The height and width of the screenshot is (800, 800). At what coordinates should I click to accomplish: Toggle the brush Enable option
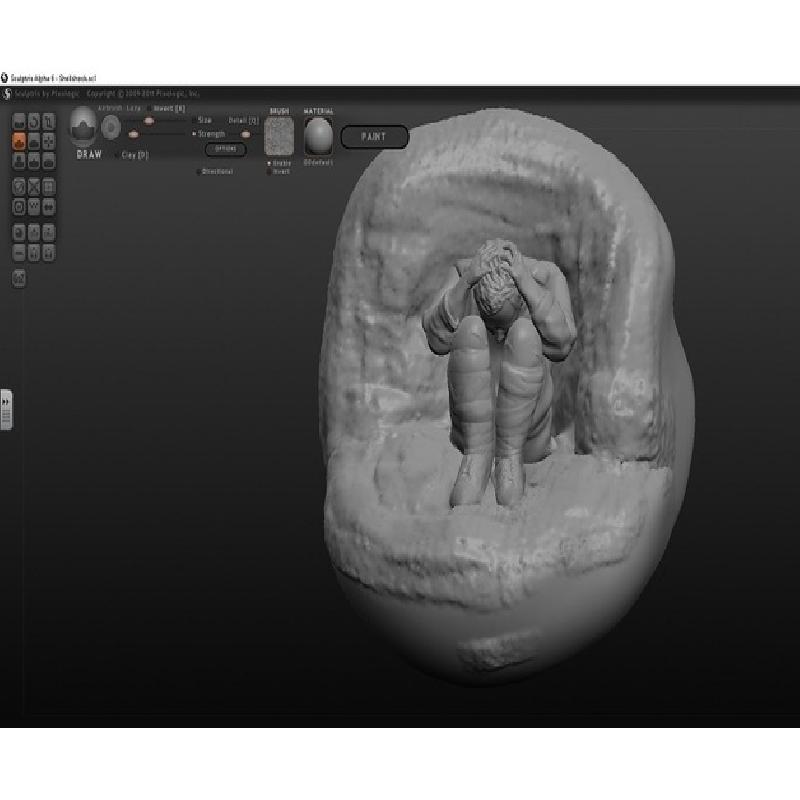click(x=268, y=162)
